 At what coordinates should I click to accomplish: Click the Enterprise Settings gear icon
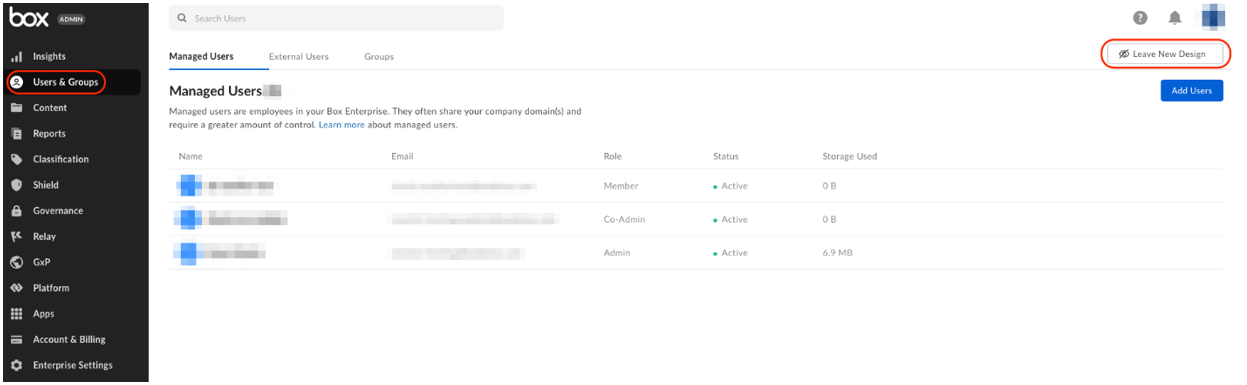[x=16, y=366]
